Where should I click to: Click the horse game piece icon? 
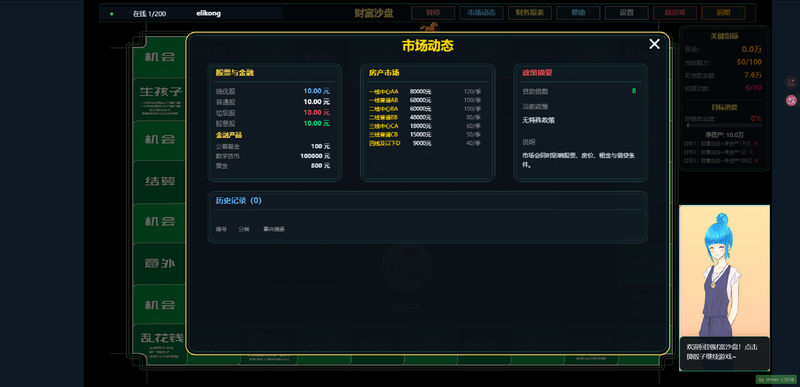click(x=429, y=27)
